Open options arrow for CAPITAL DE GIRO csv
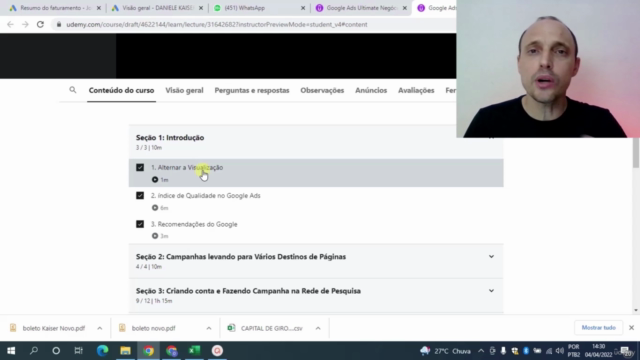Image resolution: width=640 pixels, height=360 pixels. click(318, 328)
